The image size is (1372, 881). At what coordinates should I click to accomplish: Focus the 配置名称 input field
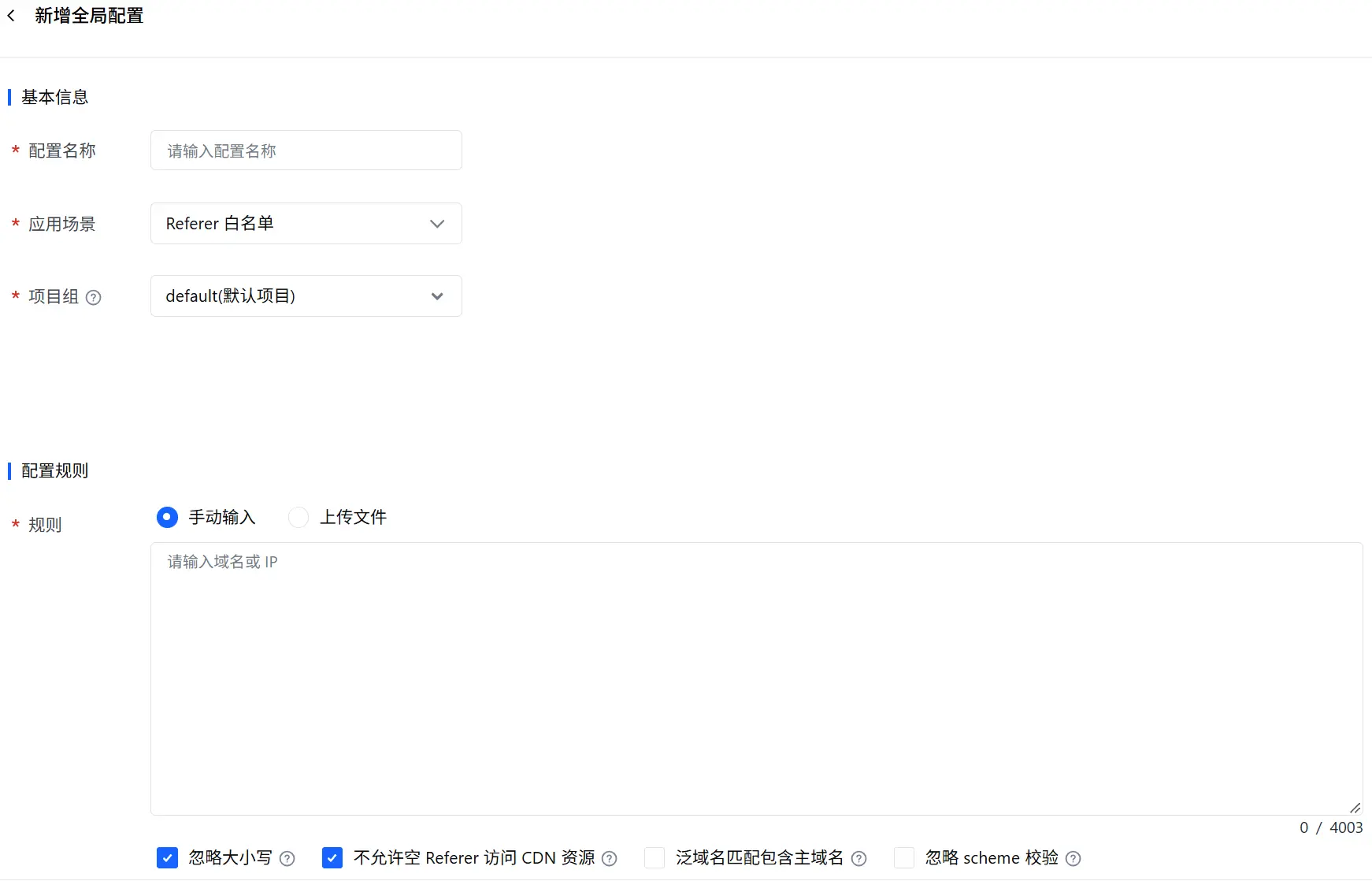tap(306, 151)
